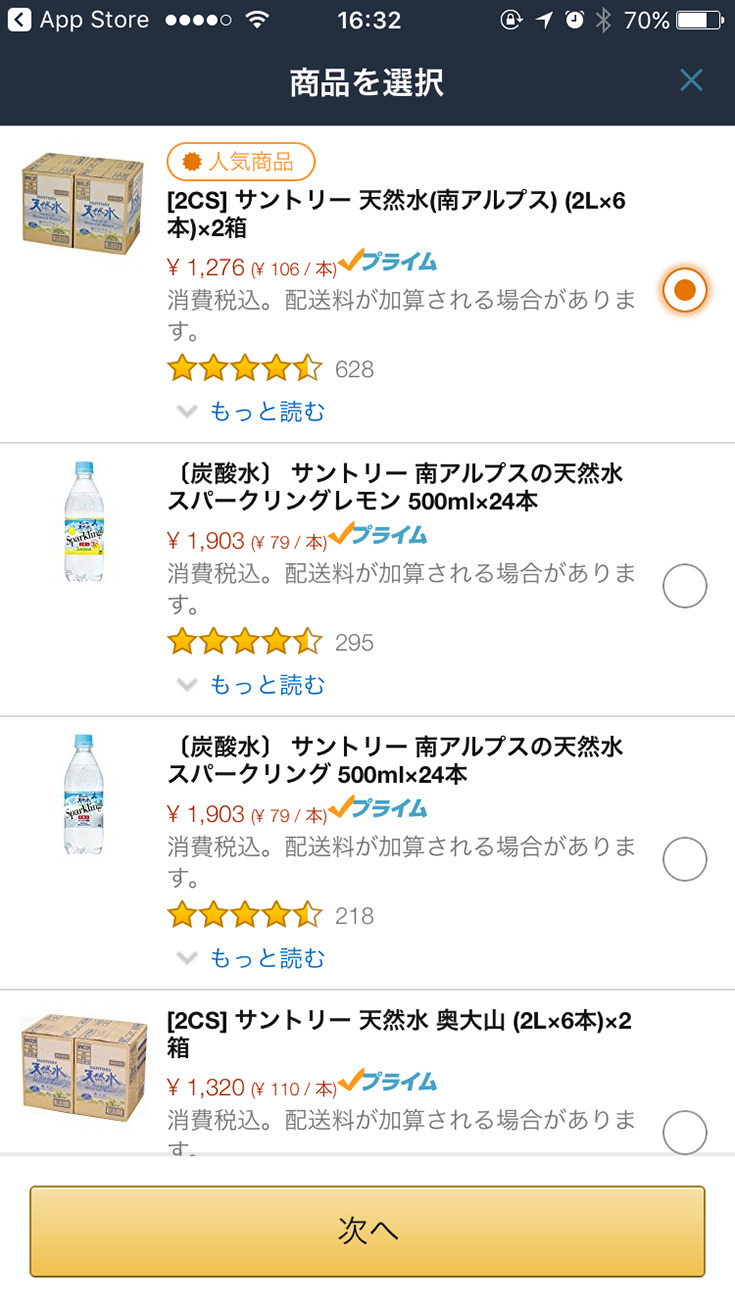Image resolution: width=735 pixels, height=1307 pixels.
Task: Expand もっと読む under the 天然水(南アルプス) item
Action: [266, 411]
